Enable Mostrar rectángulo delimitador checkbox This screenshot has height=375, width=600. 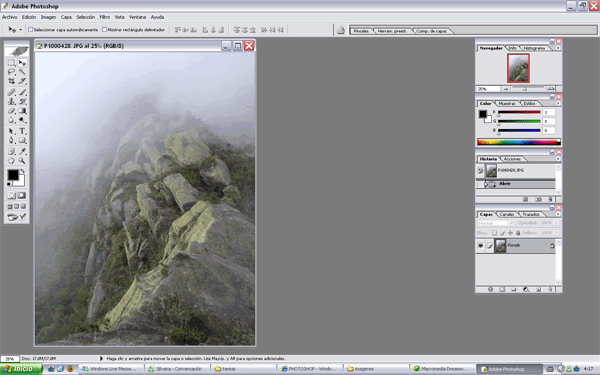(x=104, y=29)
